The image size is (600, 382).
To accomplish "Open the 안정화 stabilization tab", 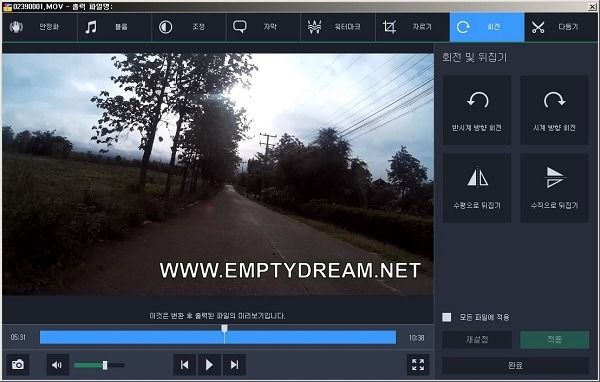I will 39,27.
